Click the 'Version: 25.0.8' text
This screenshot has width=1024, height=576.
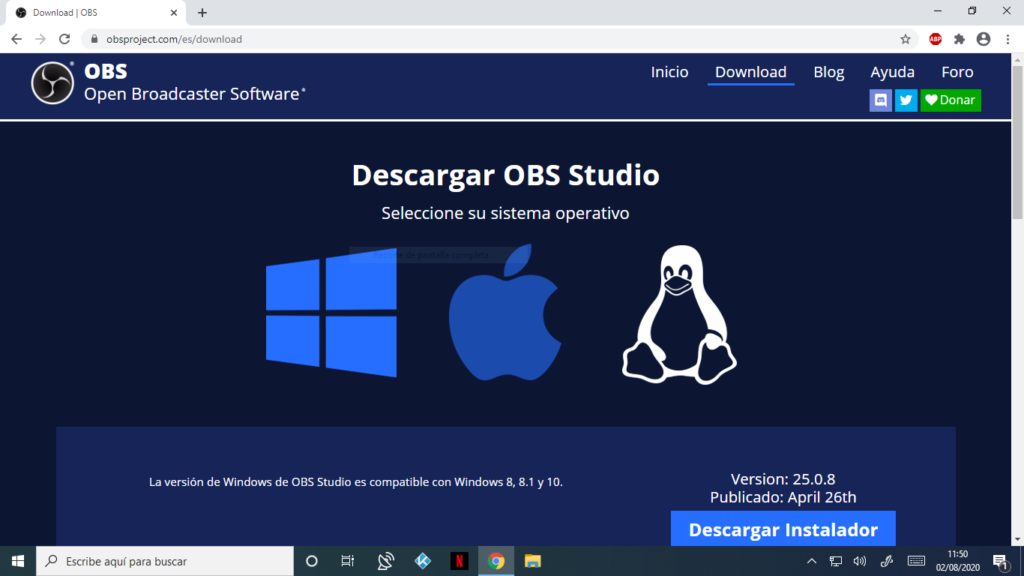782,479
